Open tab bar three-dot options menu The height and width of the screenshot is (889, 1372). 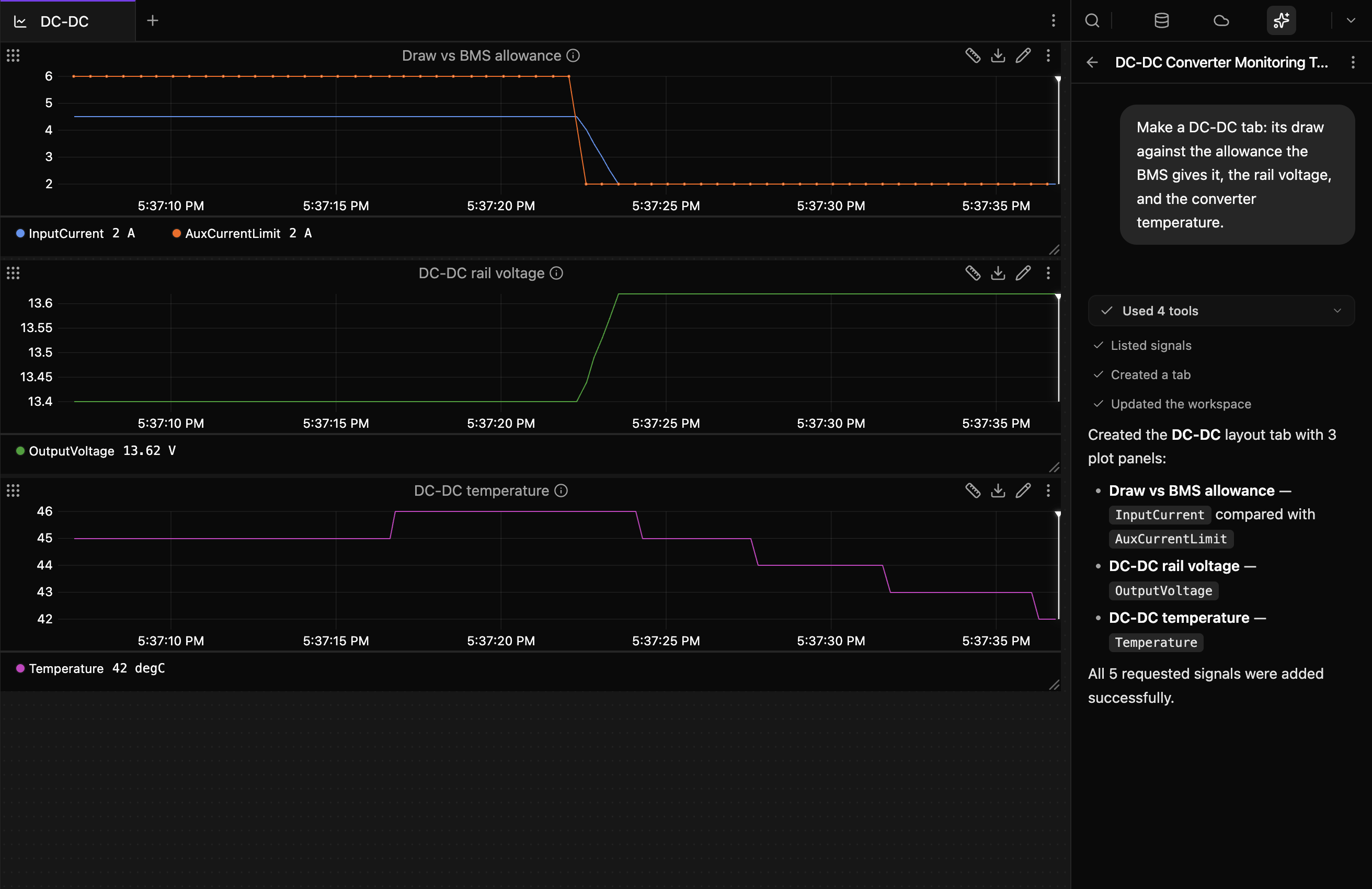(1053, 21)
